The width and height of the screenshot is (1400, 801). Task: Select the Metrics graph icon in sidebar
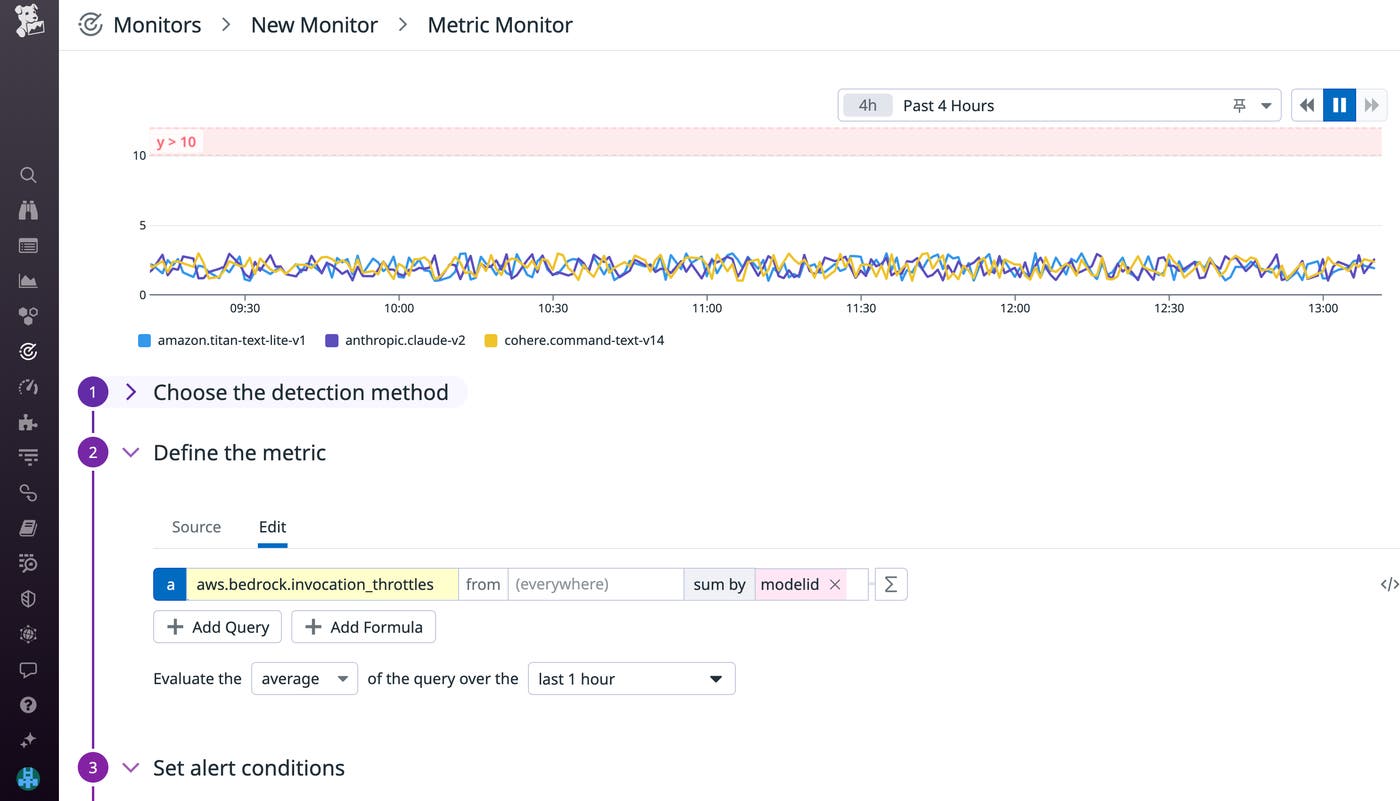click(x=28, y=280)
